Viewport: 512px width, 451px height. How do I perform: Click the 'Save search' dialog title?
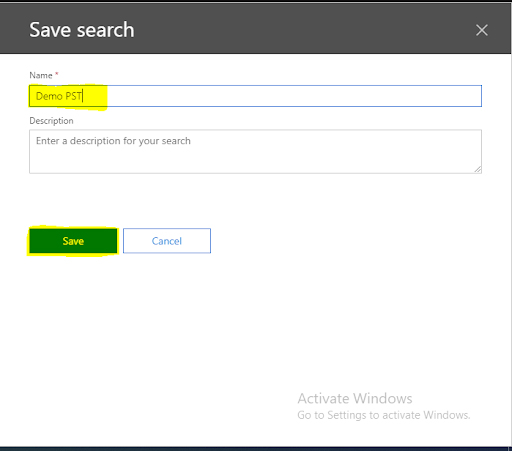pyautogui.click(x=82, y=30)
